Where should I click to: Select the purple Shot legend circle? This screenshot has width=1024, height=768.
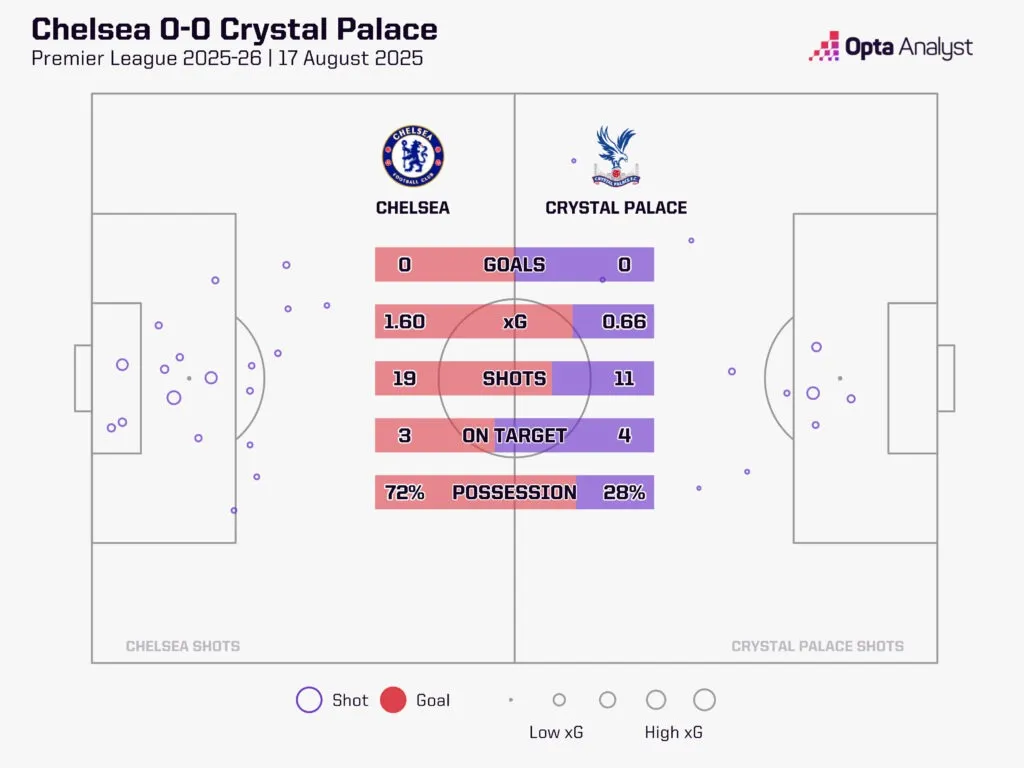pyautogui.click(x=309, y=700)
